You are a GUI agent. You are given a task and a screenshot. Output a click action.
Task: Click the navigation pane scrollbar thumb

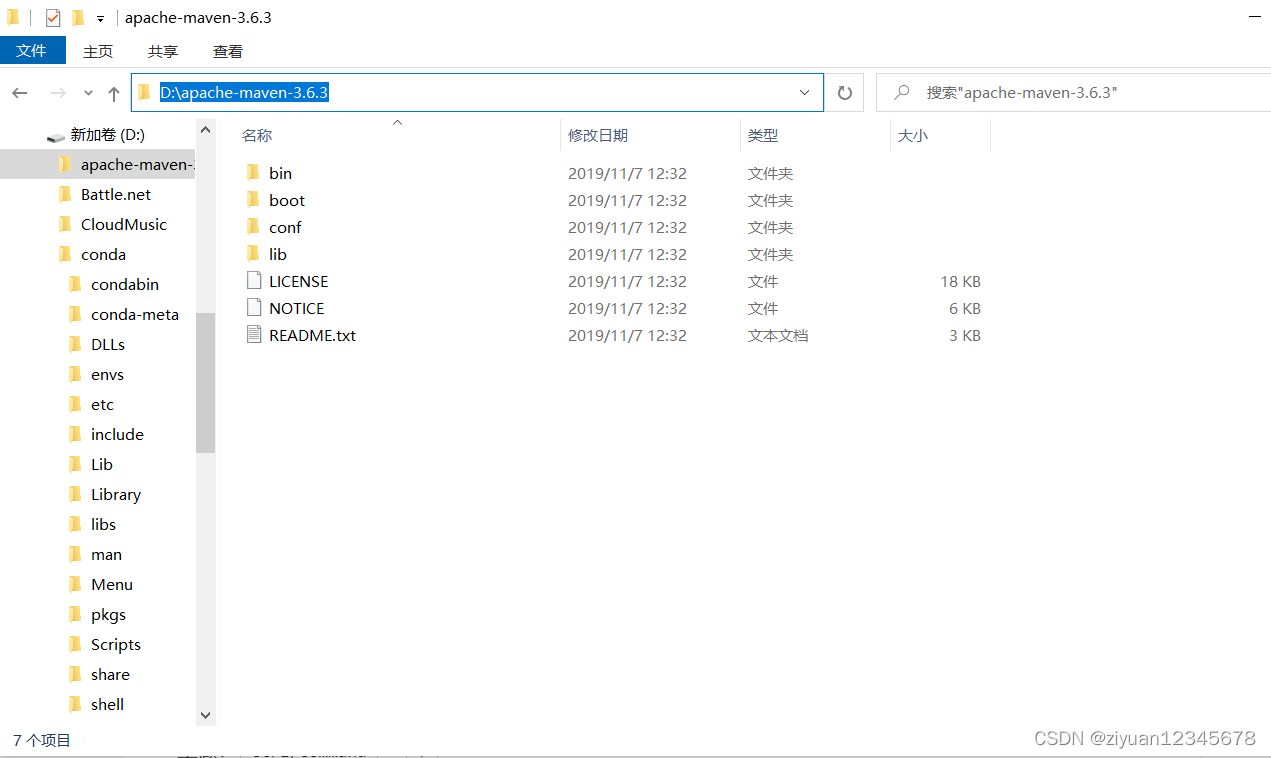click(206, 382)
